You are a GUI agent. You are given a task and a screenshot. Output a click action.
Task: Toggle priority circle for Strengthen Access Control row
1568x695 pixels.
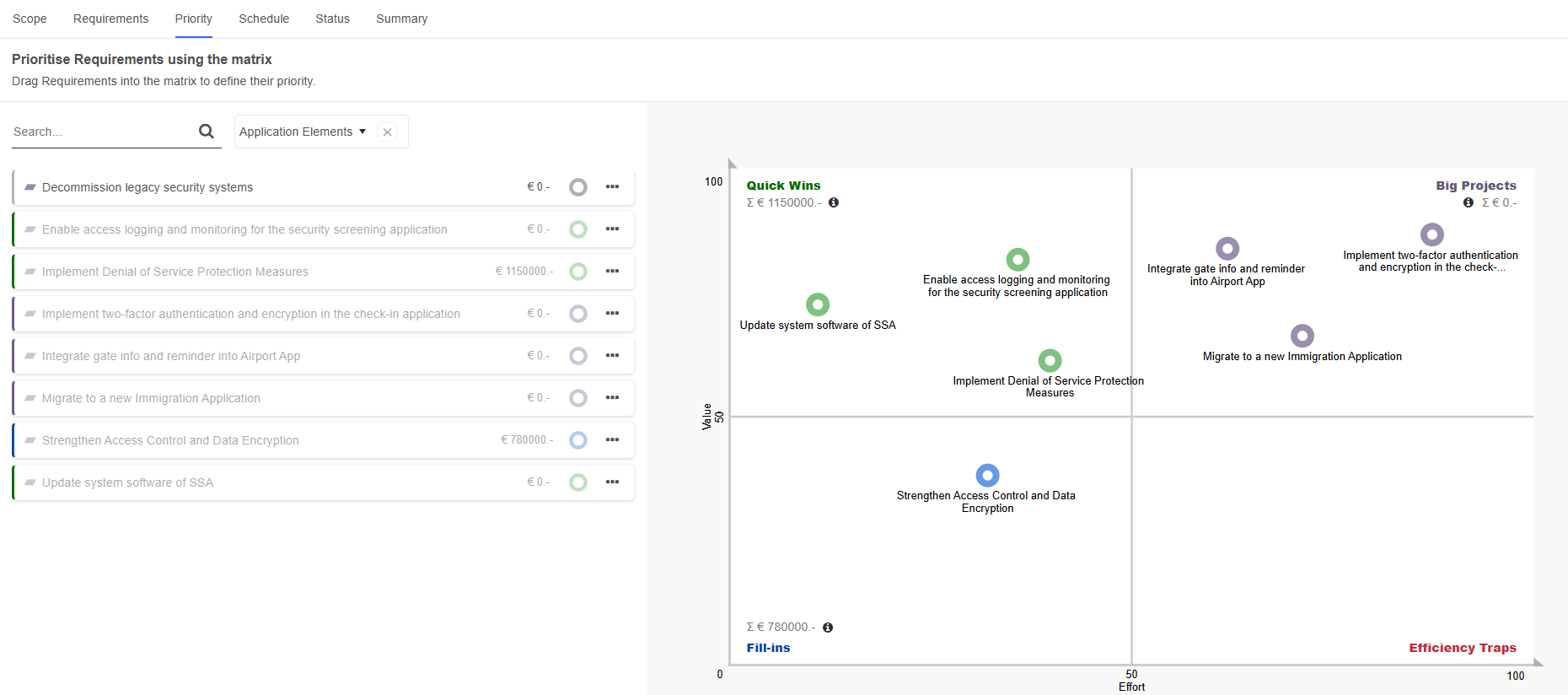pyautogui.click(x=578, y=440)
